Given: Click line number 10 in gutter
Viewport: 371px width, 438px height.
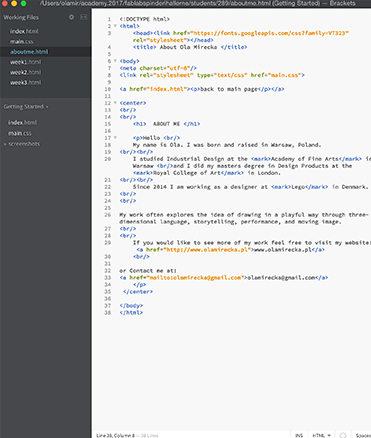Looking at the screenshot, I should click(108, 89).
